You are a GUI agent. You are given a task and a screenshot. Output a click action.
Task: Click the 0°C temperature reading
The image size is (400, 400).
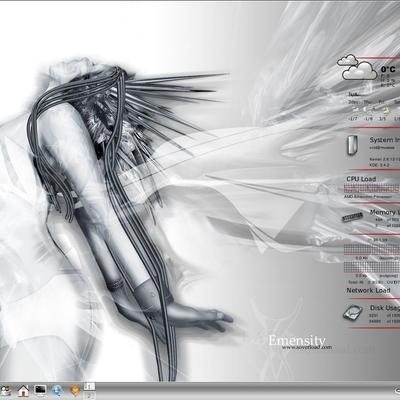pyautogui.click(x=388, y=69)
